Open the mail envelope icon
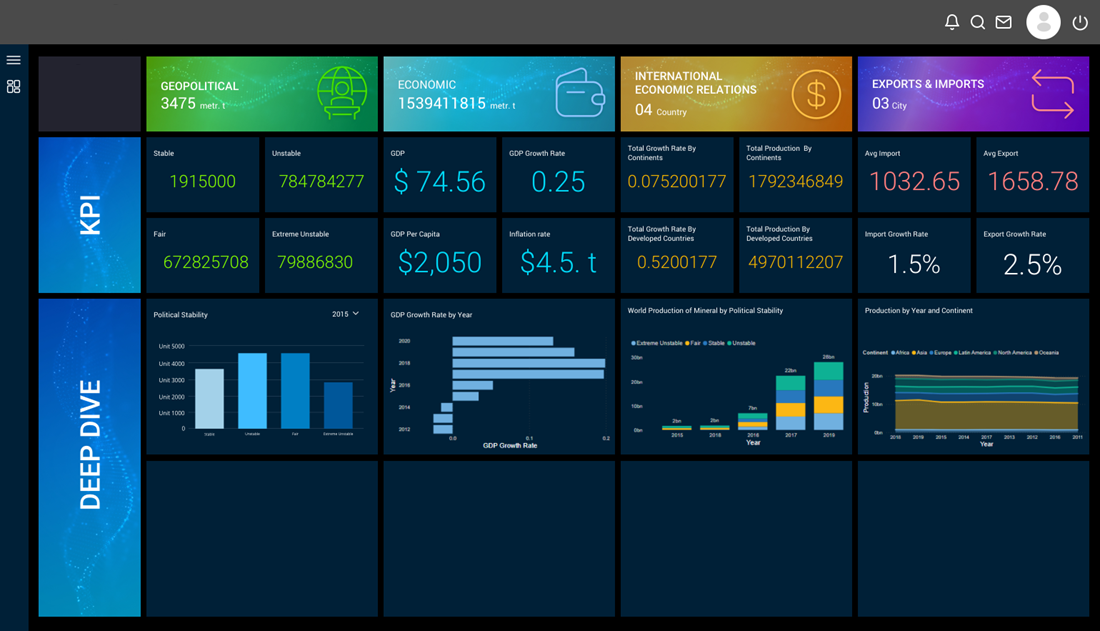Screen dimensions: 1100x631 click(1003, 21)
